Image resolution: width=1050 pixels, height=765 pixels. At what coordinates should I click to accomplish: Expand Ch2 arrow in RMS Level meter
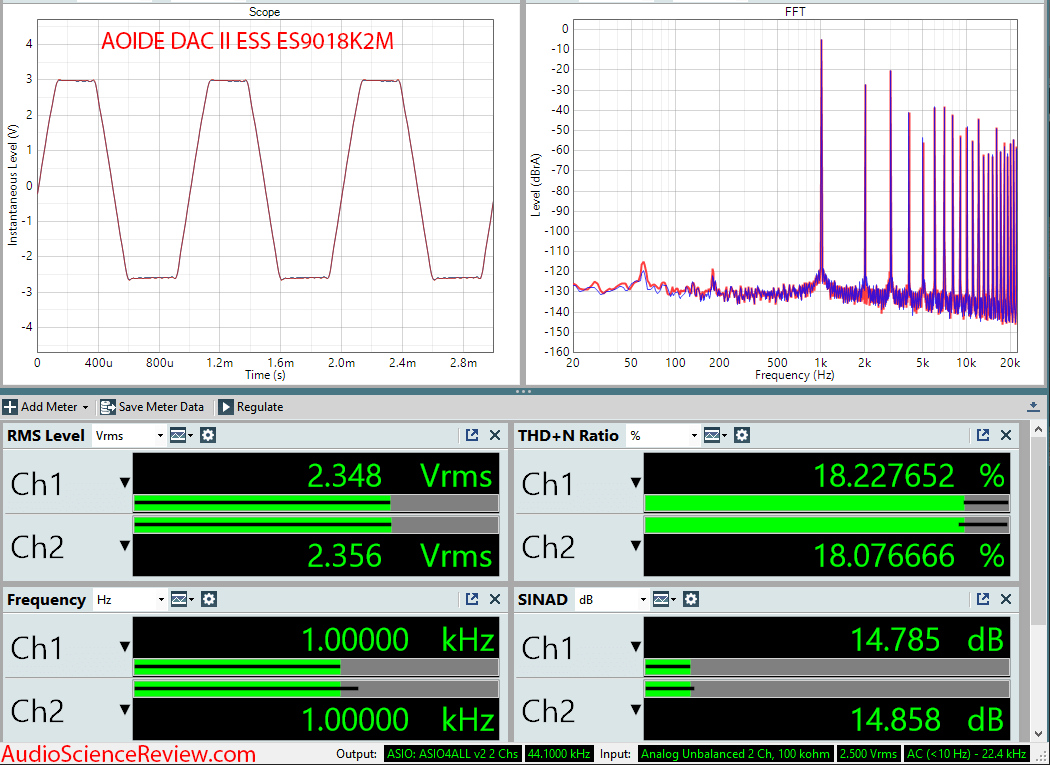click(x=125, y=546)
